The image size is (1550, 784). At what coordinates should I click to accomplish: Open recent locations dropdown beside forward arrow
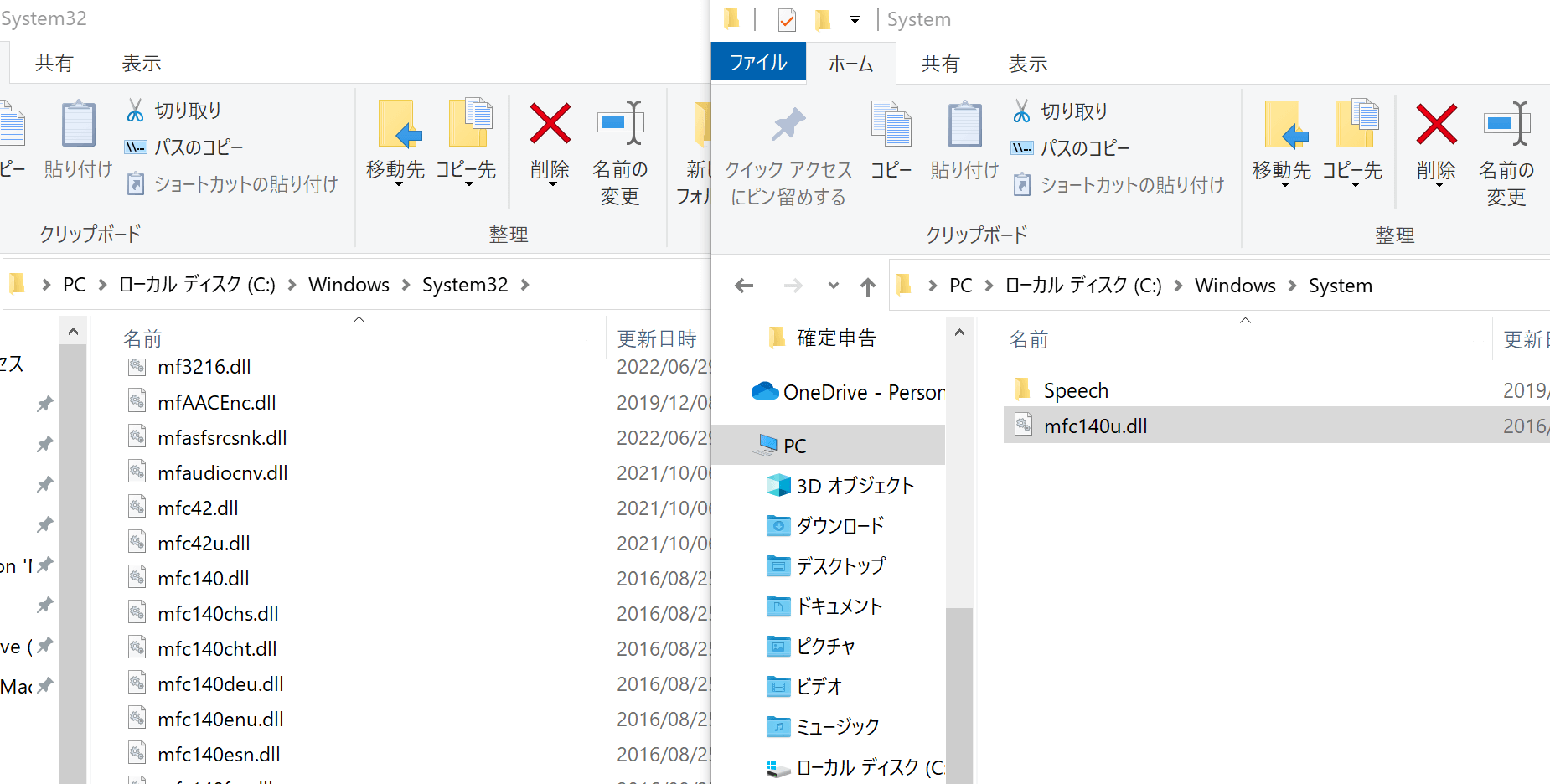coord(833,286)
